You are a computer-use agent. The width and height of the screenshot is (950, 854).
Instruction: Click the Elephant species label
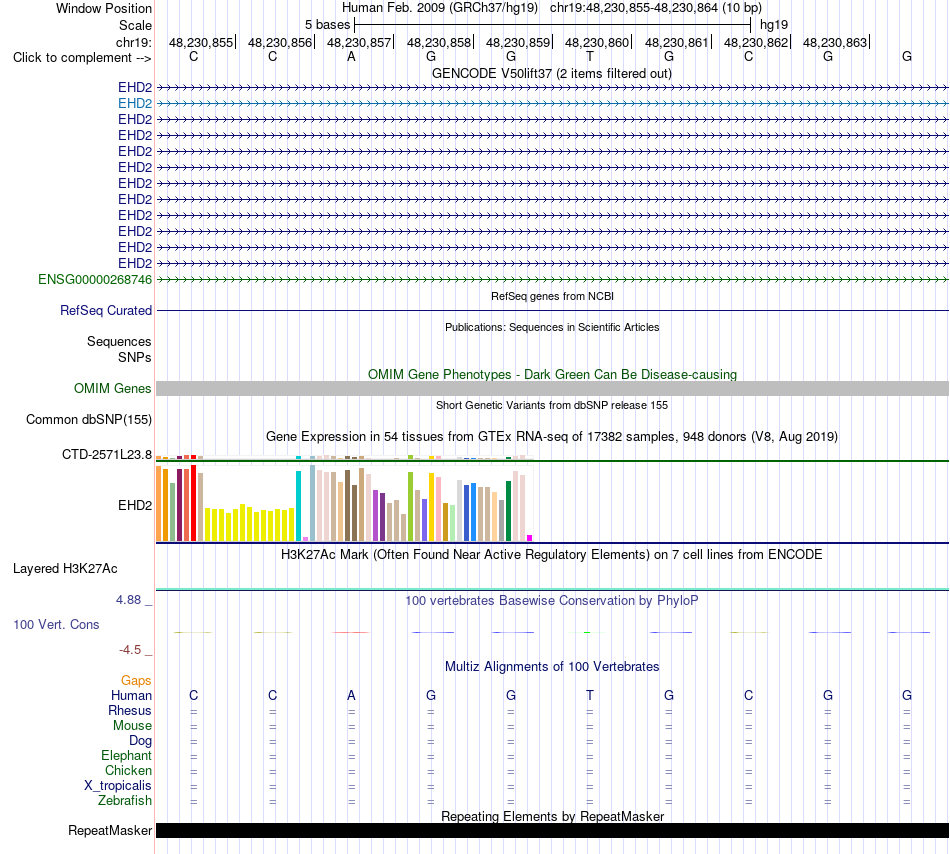pyautogui.click(x=126, y=755)
